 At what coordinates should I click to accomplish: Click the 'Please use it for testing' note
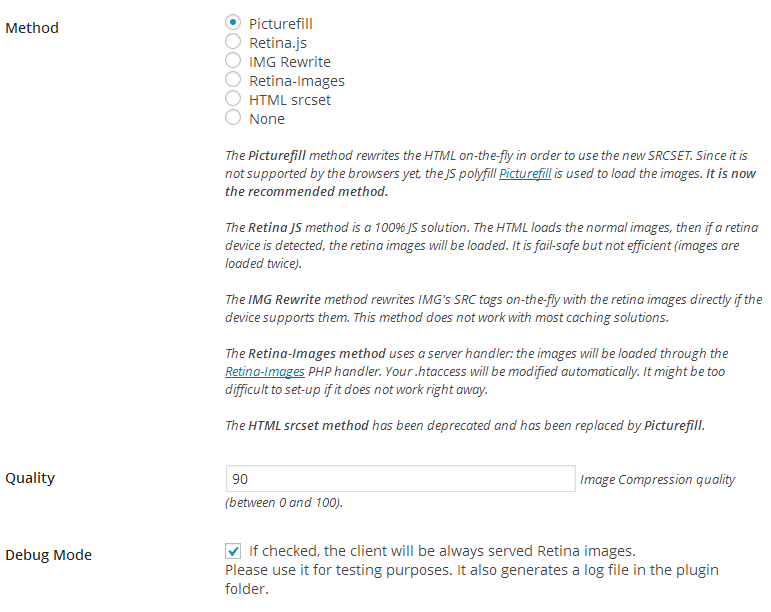point(470,579)
